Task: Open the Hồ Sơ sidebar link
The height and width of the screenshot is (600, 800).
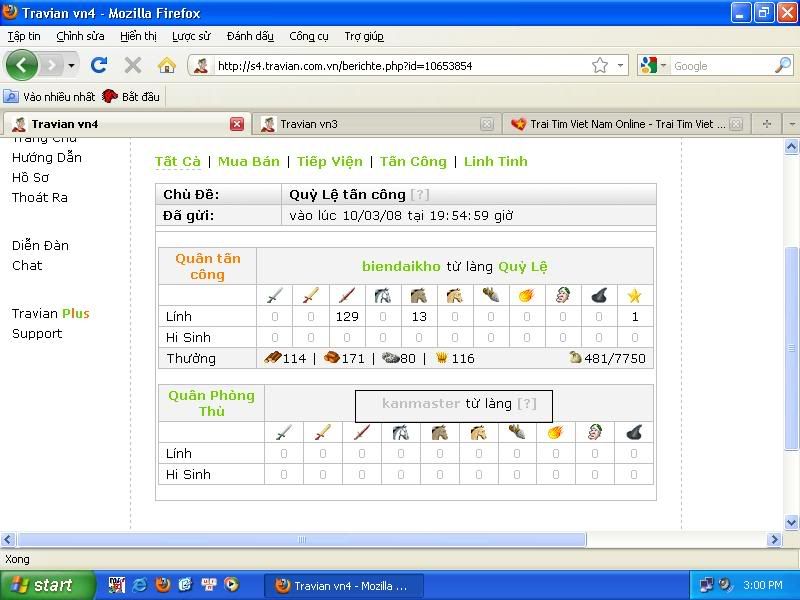Action: click(31, 178)
